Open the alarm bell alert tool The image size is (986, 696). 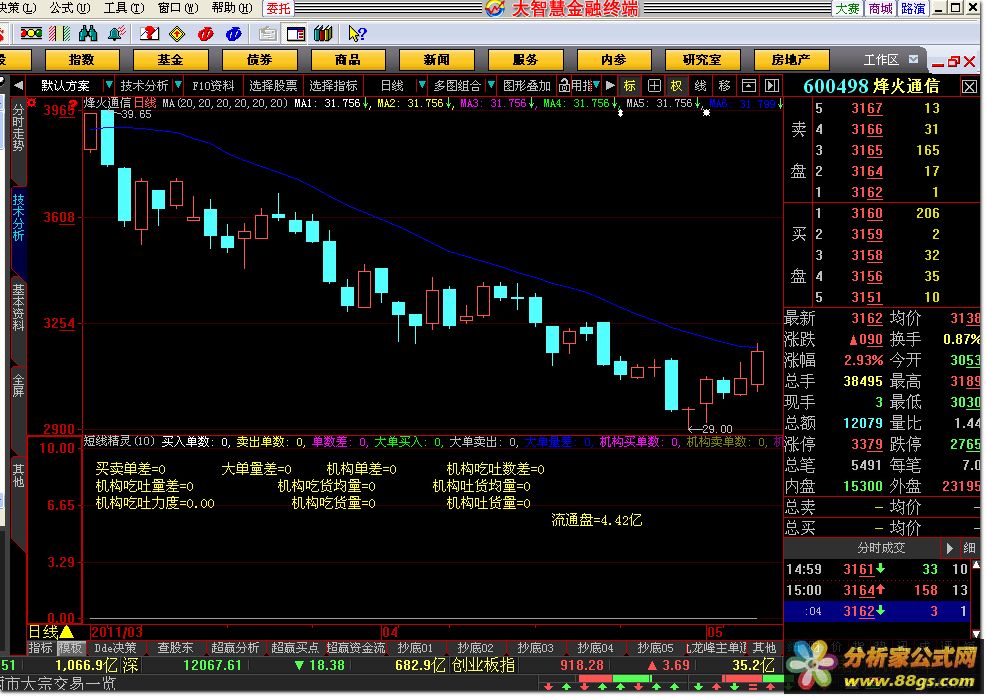tap(117, 33)
